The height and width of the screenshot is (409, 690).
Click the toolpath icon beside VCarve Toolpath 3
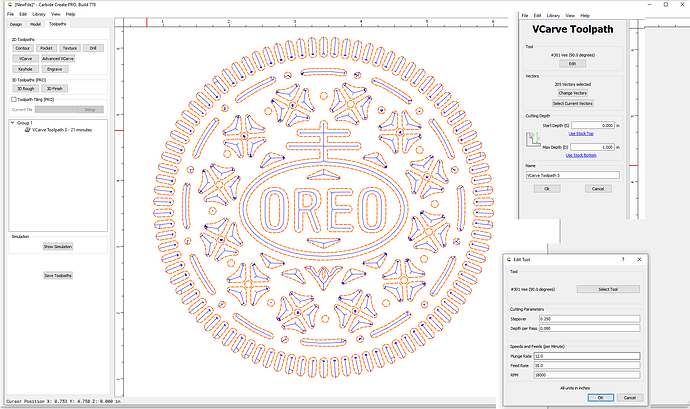[x=28, y=130]
